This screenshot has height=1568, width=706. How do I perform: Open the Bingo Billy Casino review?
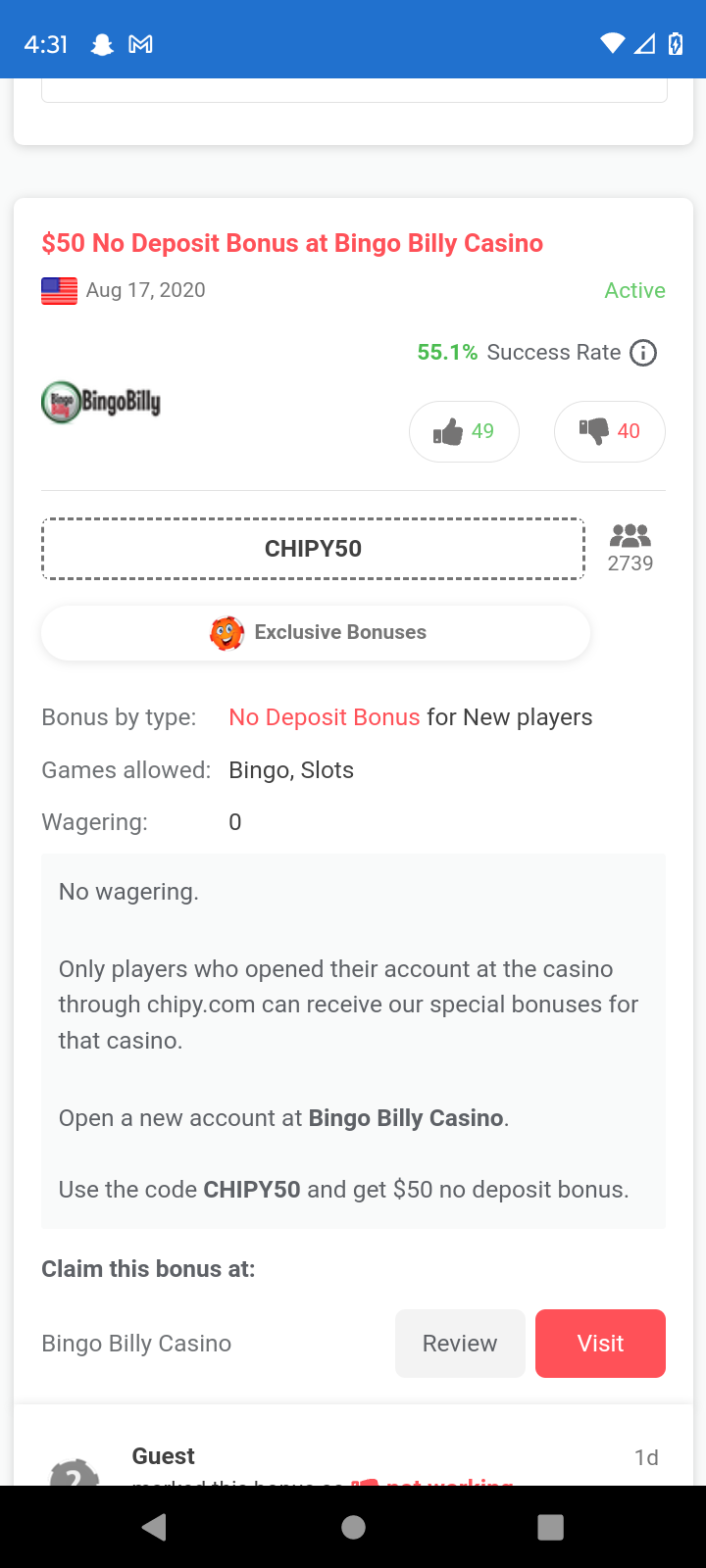[x=460, y=1344]
